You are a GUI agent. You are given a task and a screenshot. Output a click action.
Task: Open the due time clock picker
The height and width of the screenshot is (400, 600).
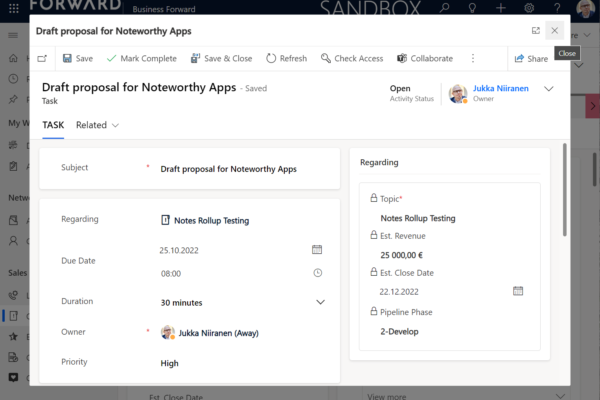coord(317,272)
